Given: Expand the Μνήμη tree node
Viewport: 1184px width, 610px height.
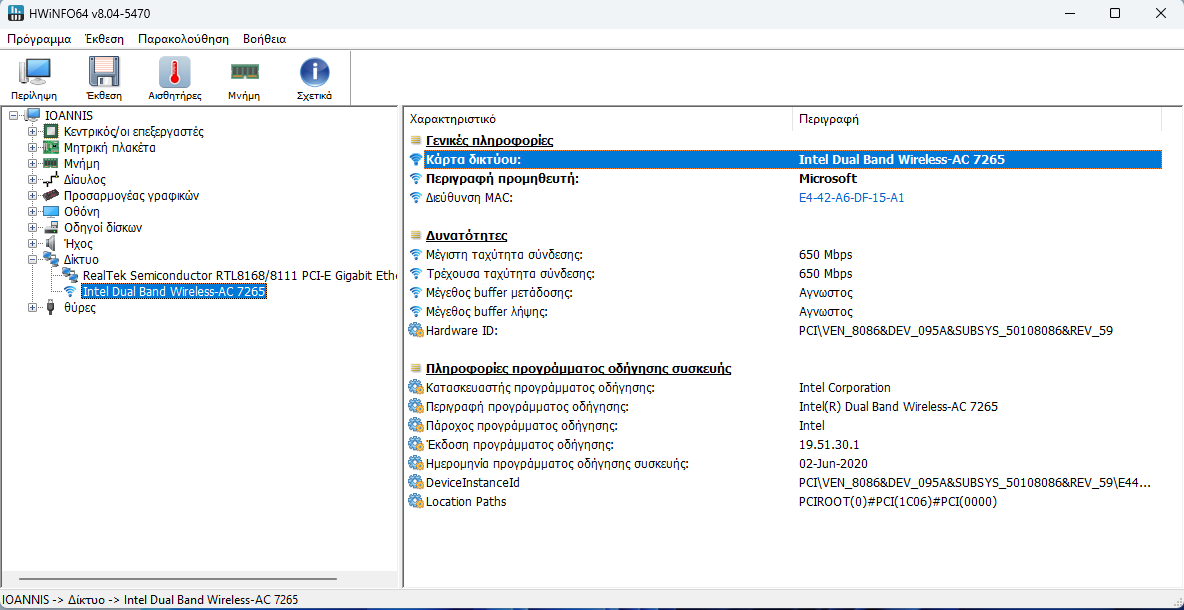Looking at the screenshot, I should pos(32,163).
